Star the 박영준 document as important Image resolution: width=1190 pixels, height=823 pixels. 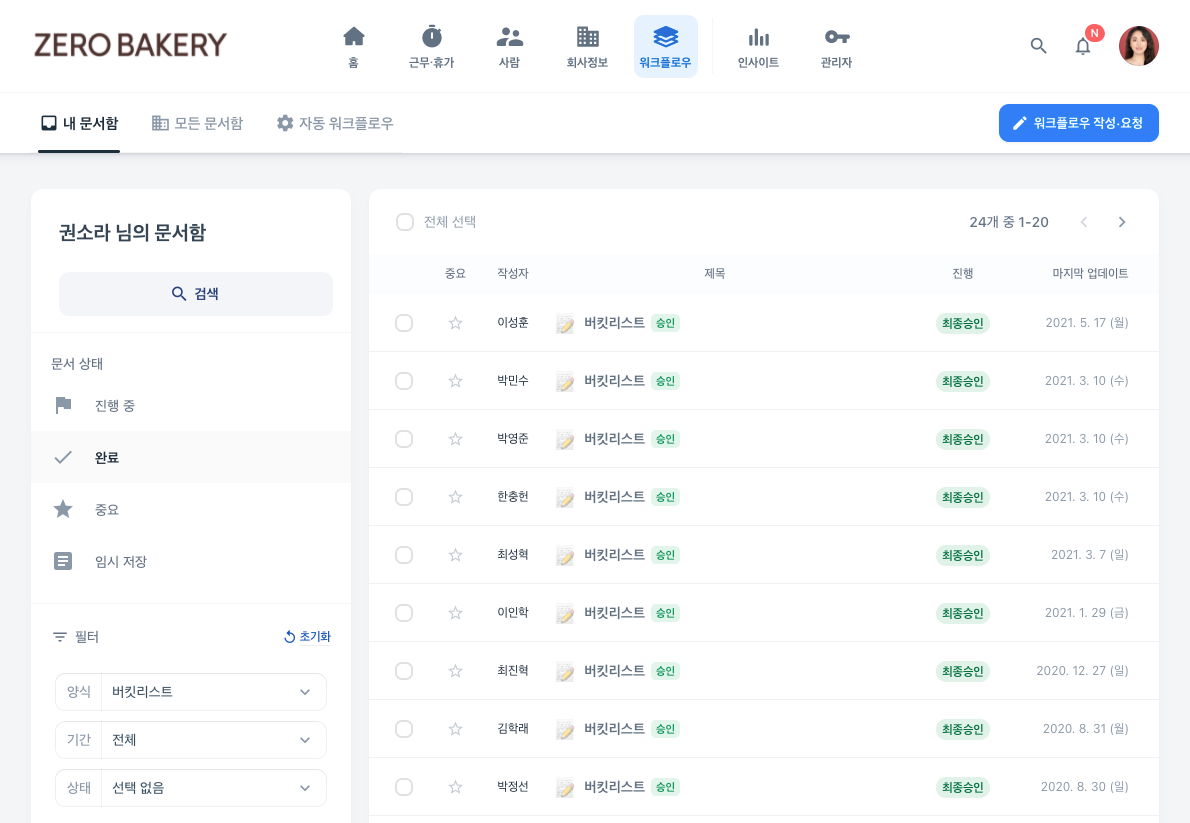coord(455,439)
